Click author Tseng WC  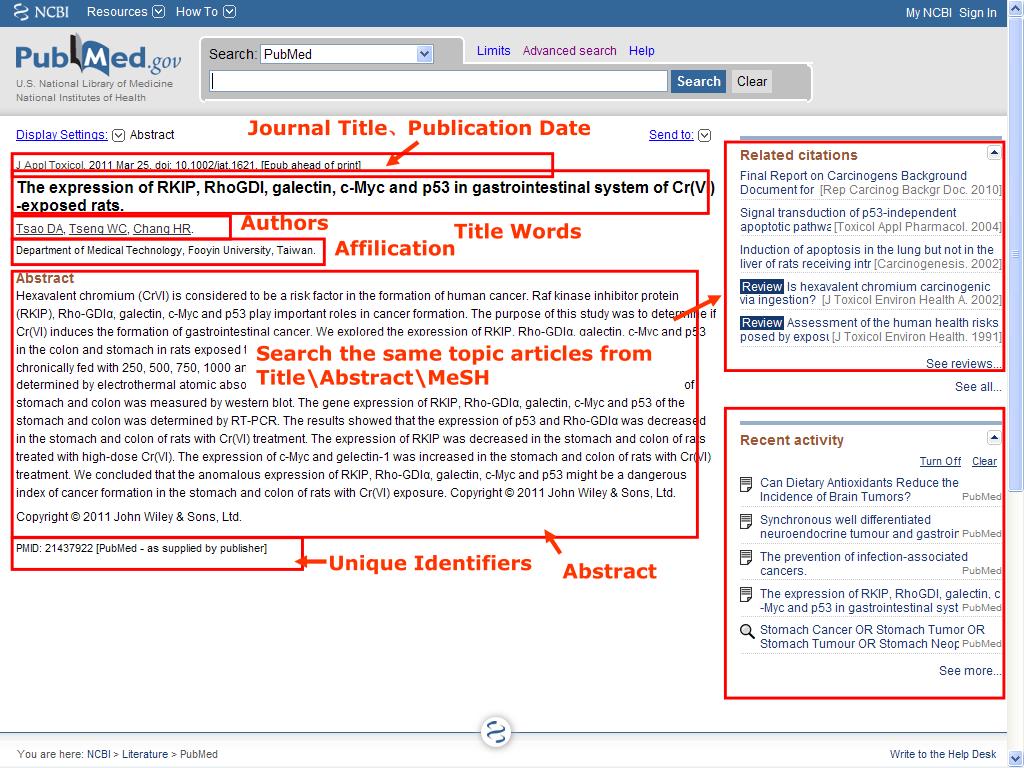click(98, 229)
